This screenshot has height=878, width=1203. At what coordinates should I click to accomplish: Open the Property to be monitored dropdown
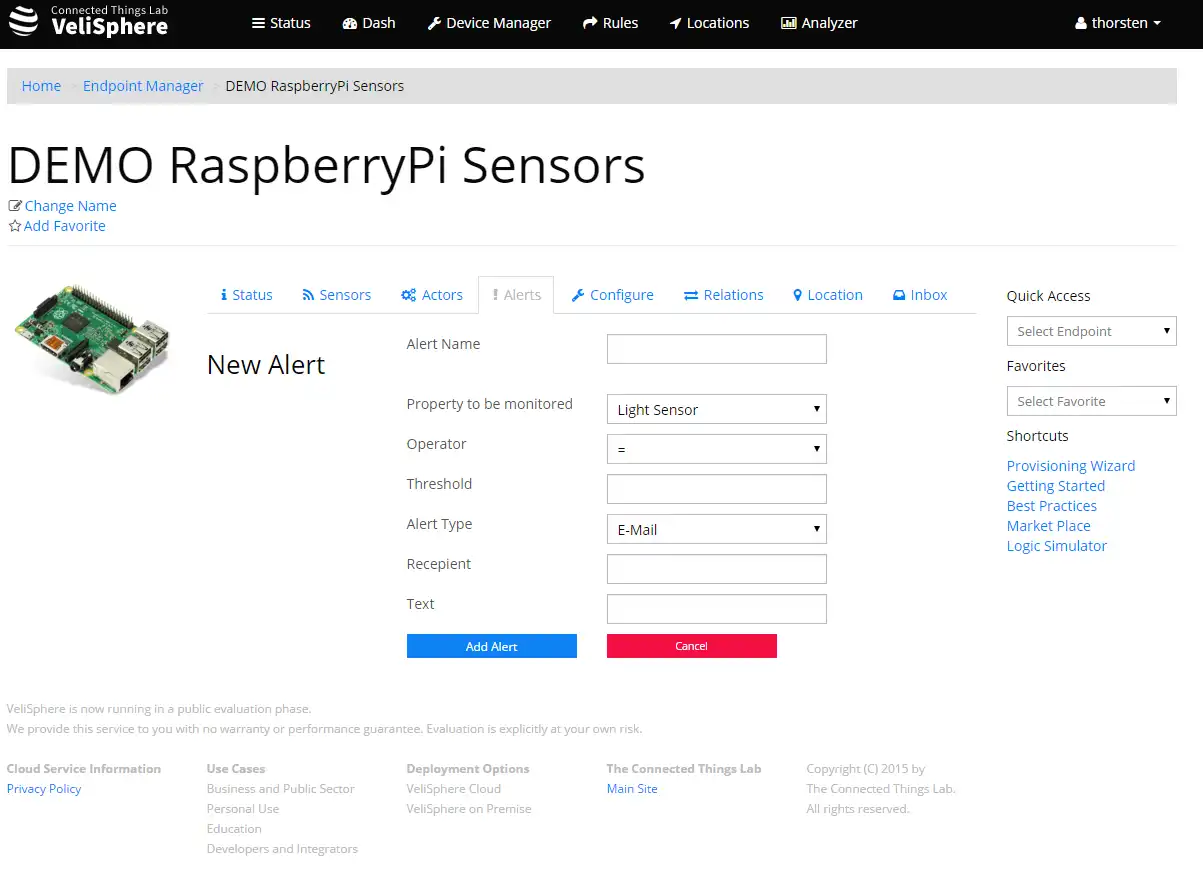[x=716, y=409]
